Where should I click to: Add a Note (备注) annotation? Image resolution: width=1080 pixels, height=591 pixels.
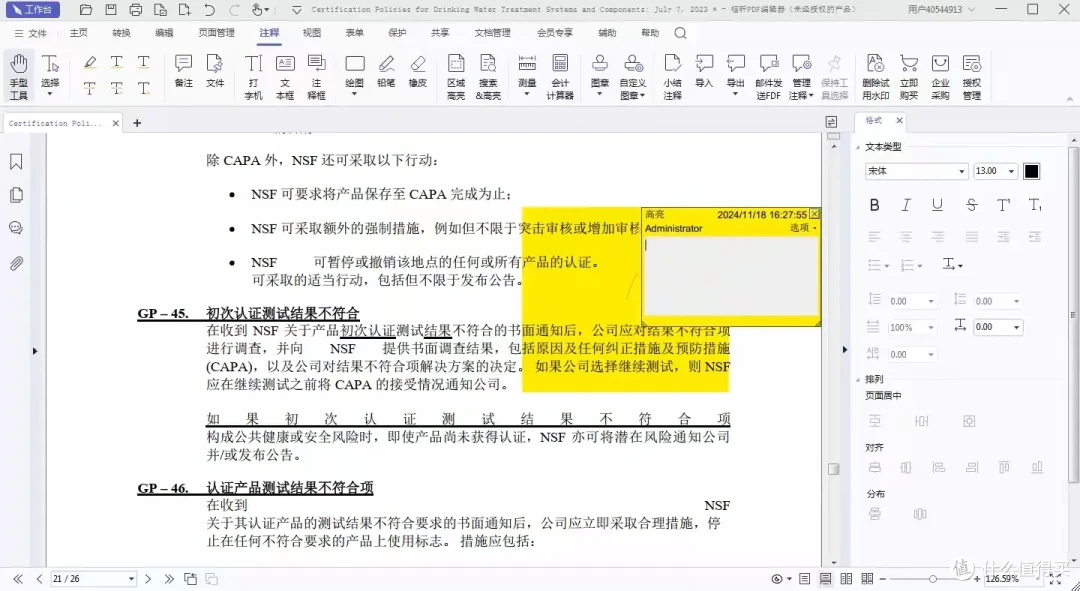[x=183, y=71]
